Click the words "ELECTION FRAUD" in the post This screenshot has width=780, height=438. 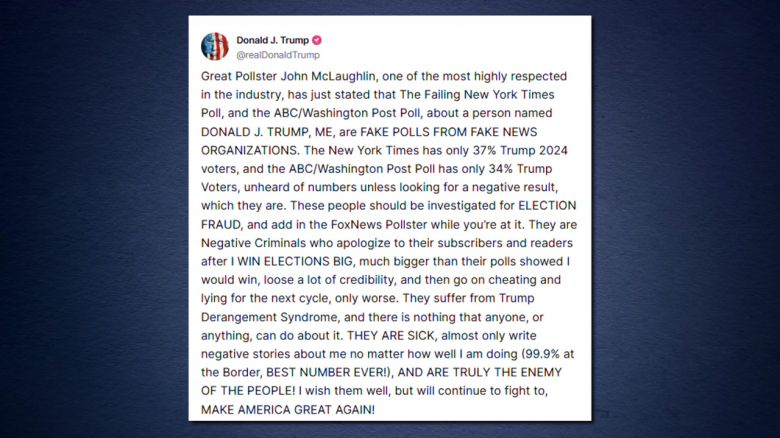(x=530, y=206)
